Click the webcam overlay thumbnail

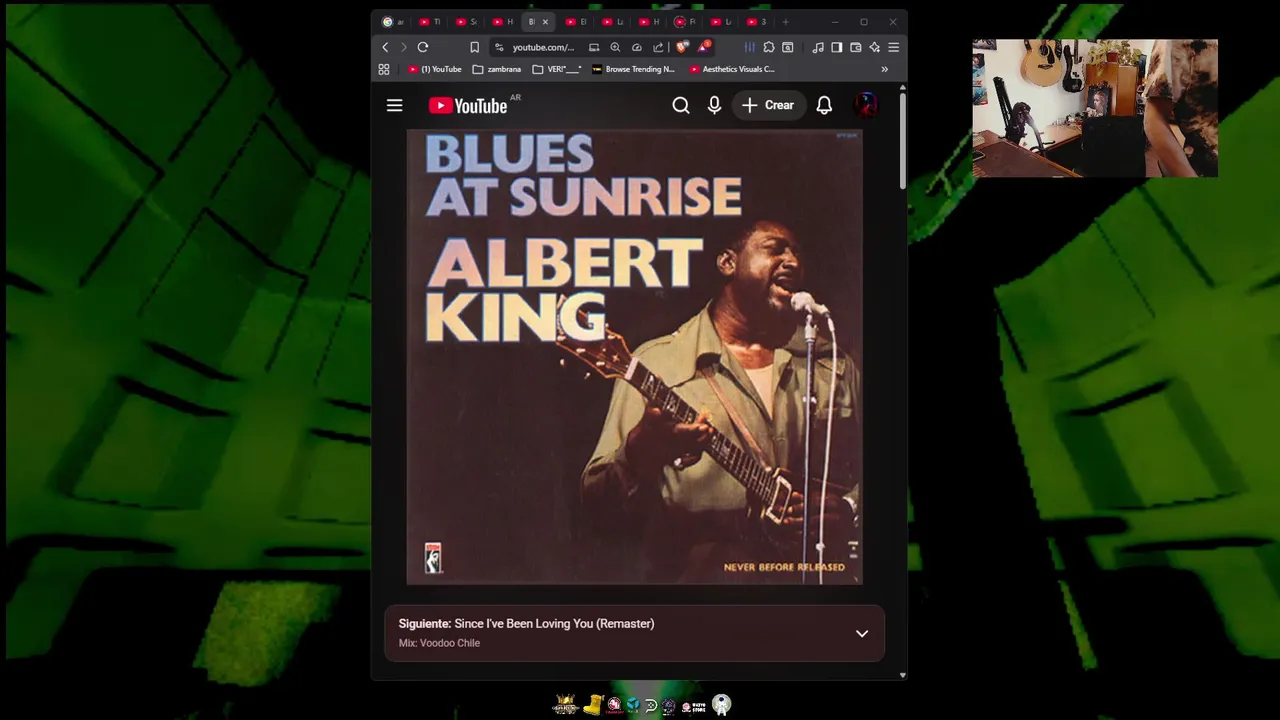[1095, 108]
